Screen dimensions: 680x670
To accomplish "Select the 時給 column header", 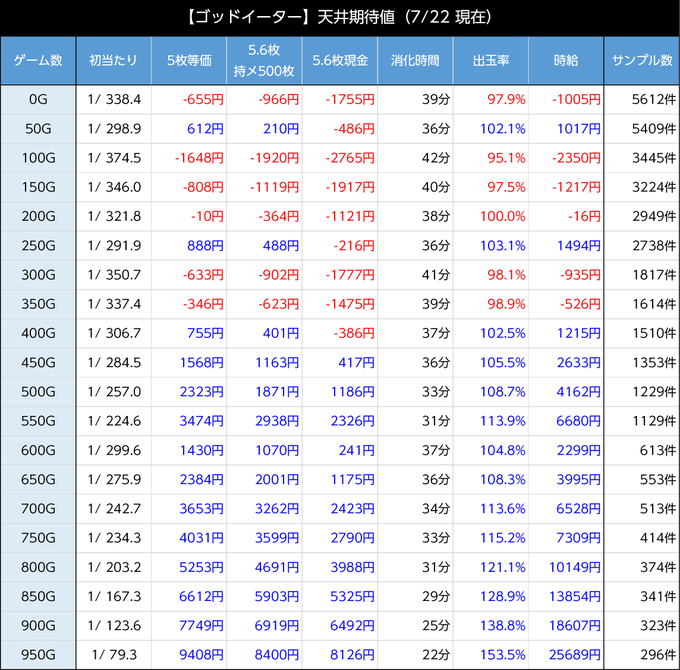I will [x=566, y=61].
